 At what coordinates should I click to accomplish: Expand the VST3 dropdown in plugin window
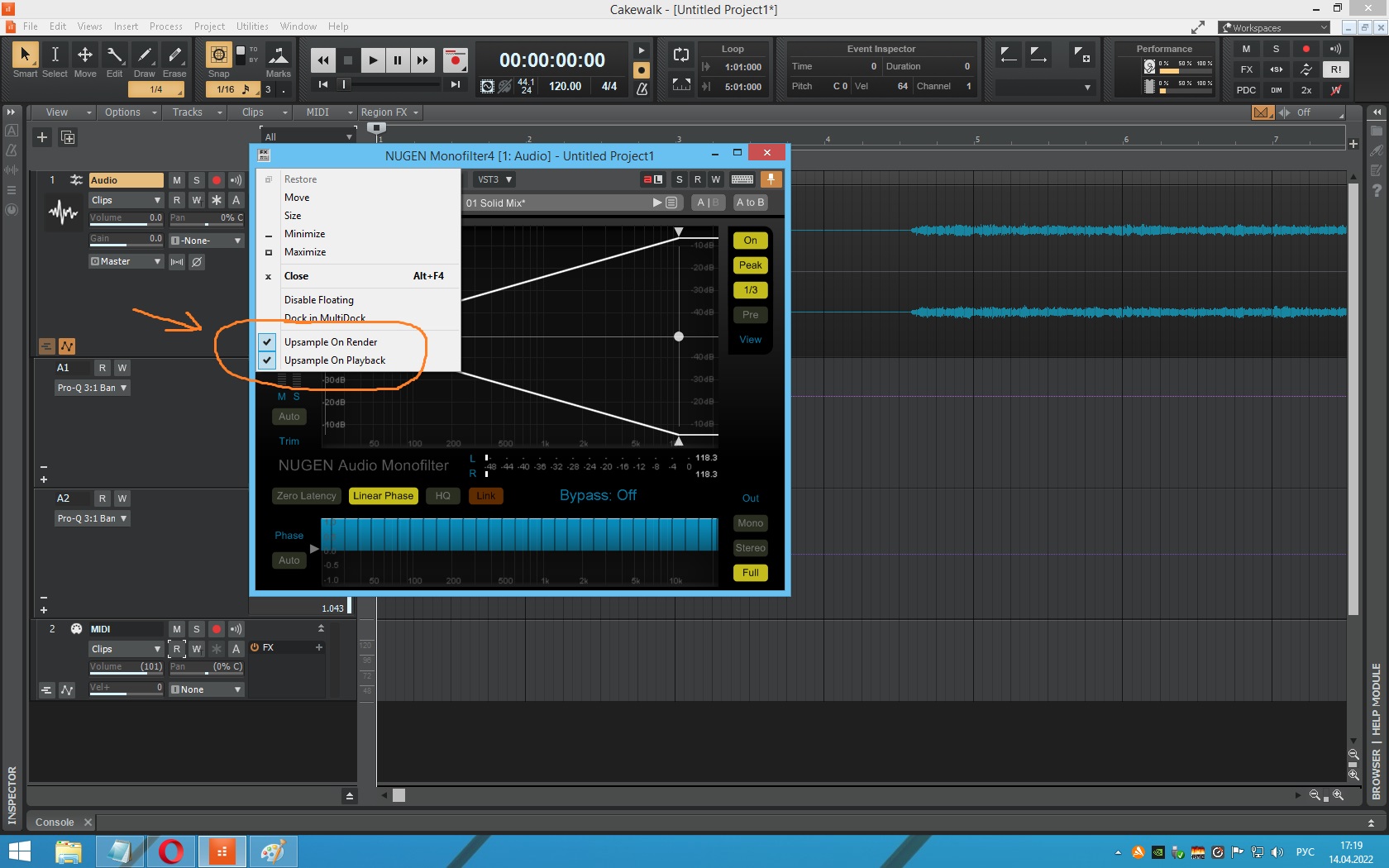coord(494,179)
